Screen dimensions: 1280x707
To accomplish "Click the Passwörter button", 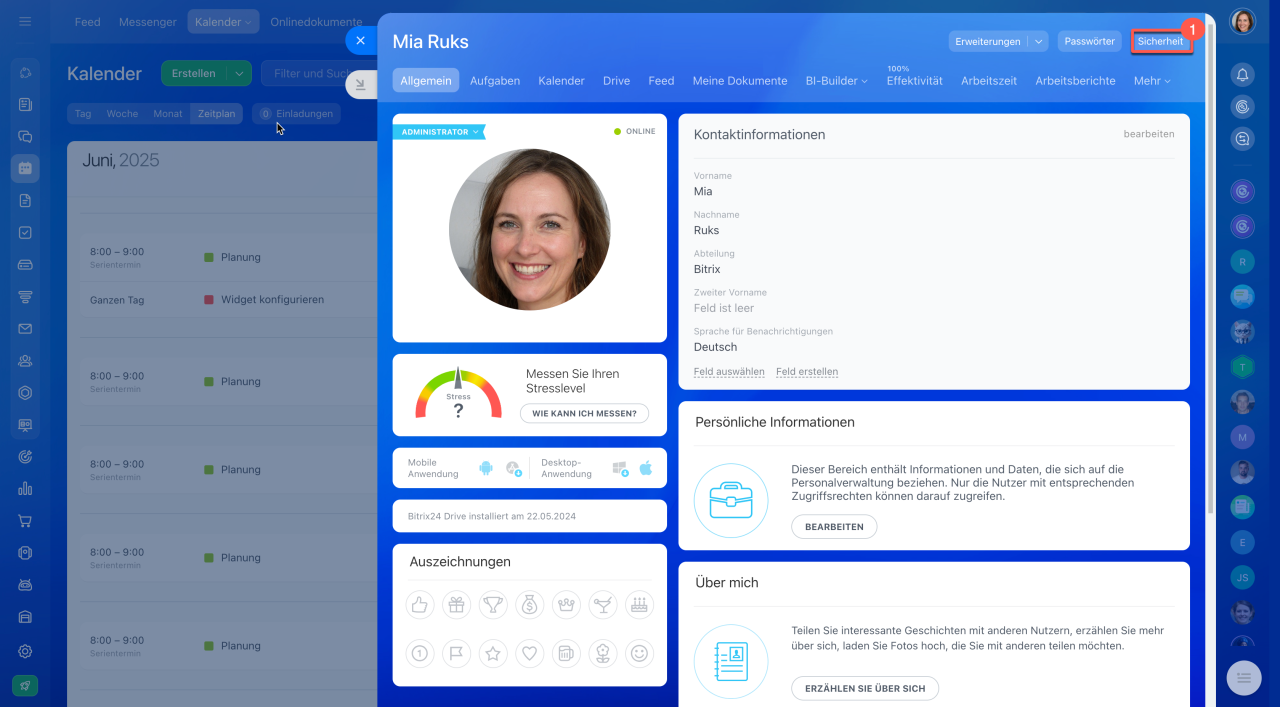I will point(1090,41).
